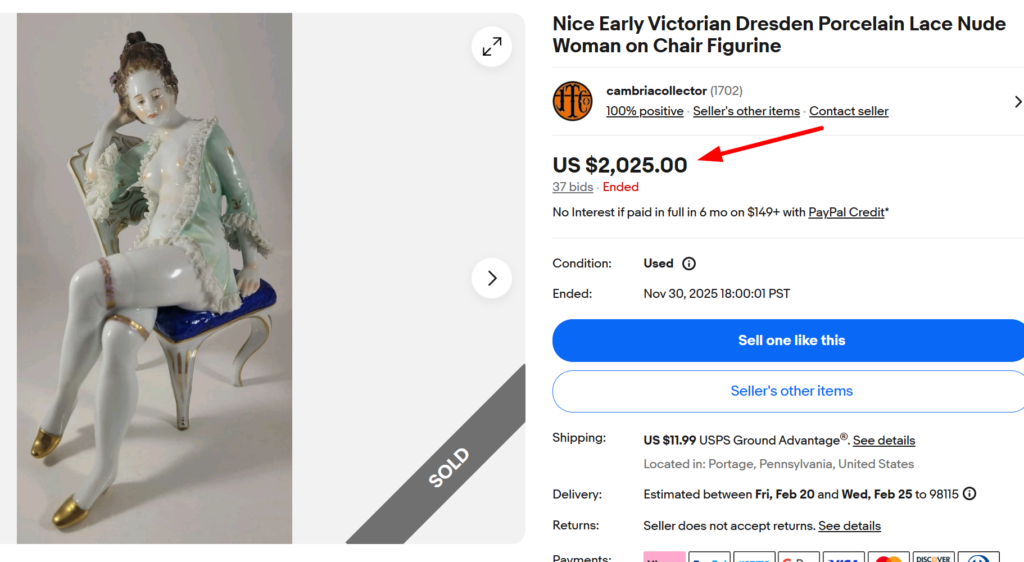
Task: Open the PayPal Credit link
Action: pos(846,212)
